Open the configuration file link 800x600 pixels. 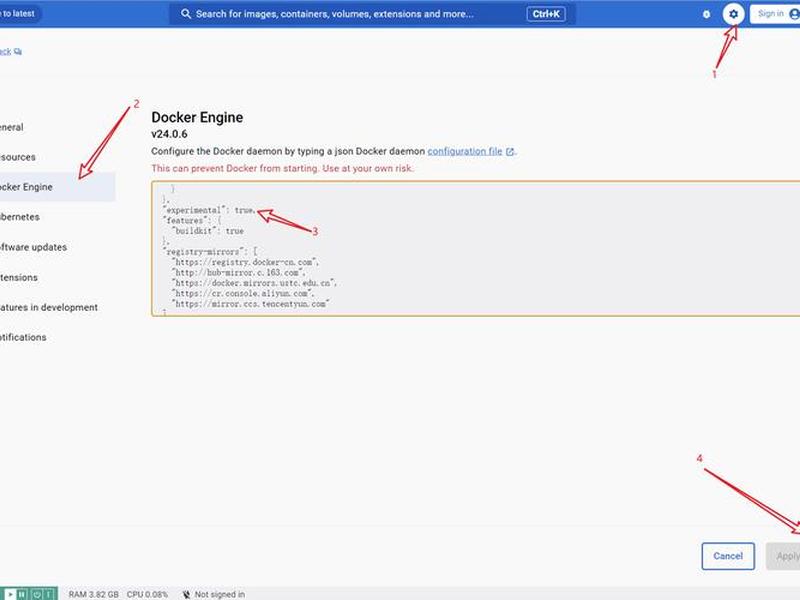point(465,151)
